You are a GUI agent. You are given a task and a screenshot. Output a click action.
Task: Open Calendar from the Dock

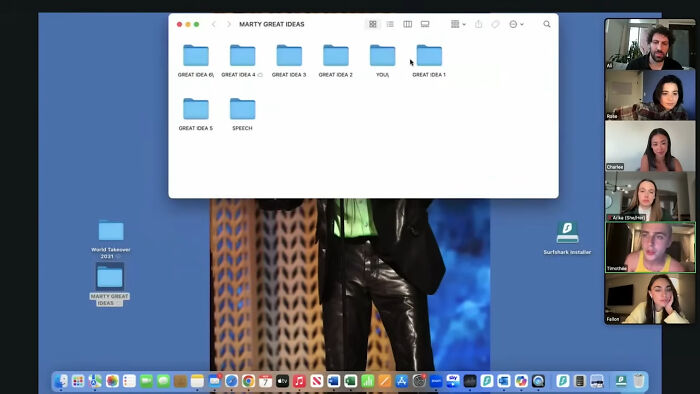coord(265,381)
